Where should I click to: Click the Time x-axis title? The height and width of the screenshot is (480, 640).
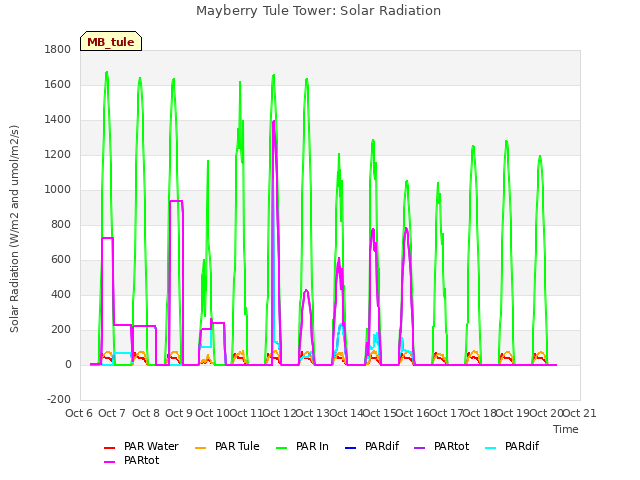[566, 429]
